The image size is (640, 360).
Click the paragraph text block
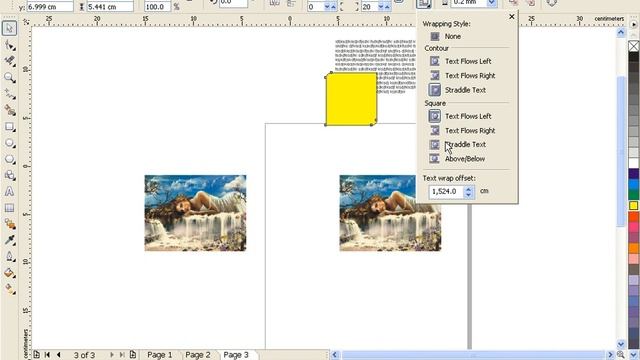(x=375, y=55)
